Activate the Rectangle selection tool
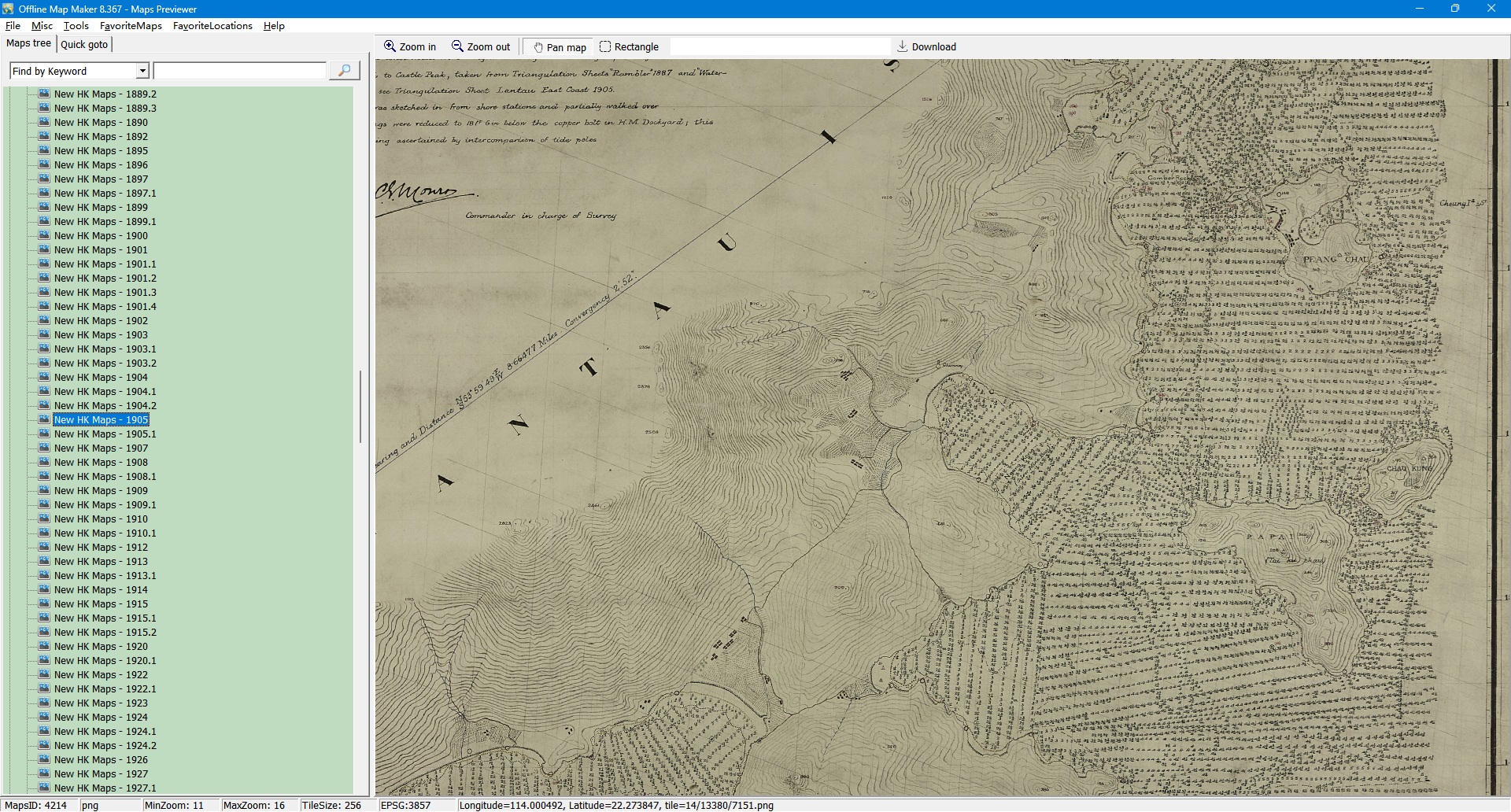1511x812 pixels. coord(605,46)
